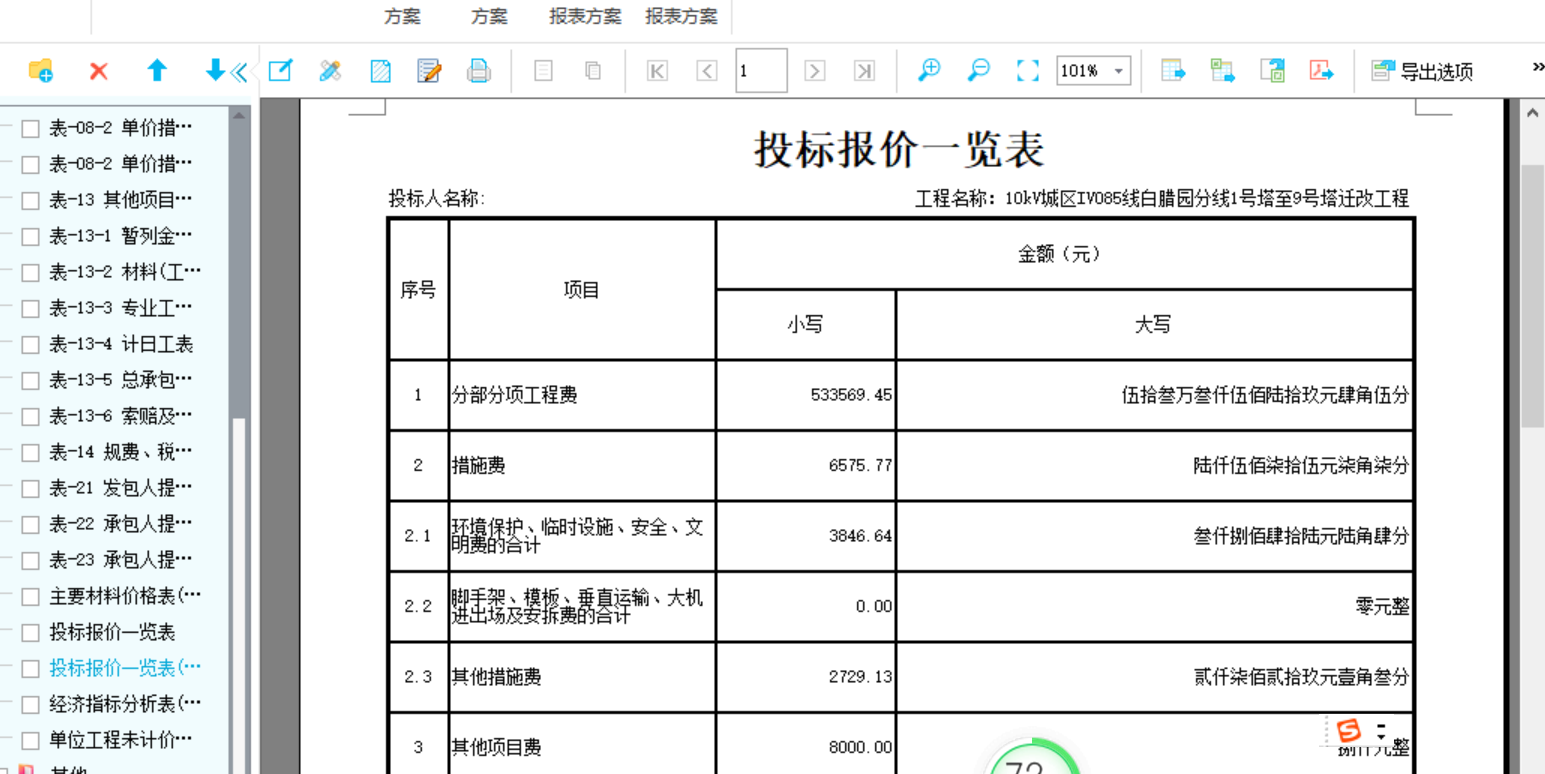Select the 表-22 承包人提 report item
Viewport: 1545px width, 774px height.
point(121,524)
